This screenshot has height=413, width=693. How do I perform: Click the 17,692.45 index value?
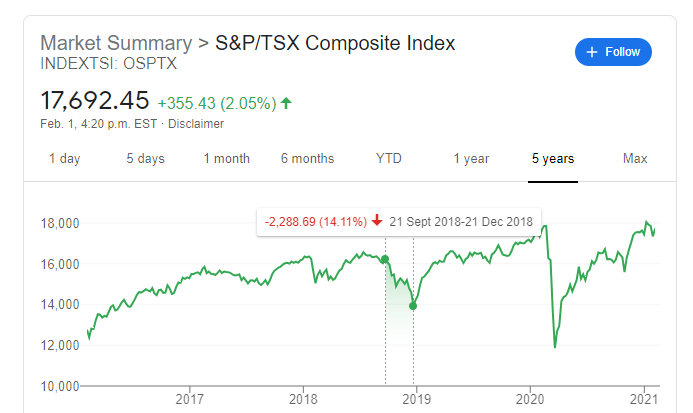pyautogui.click(x=94, y=101)
